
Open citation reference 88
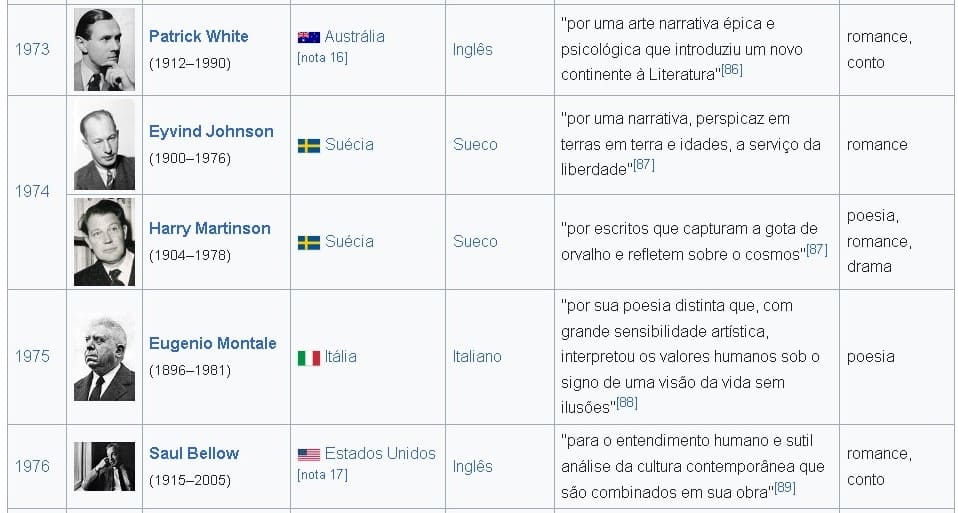(x=627, y=403)
